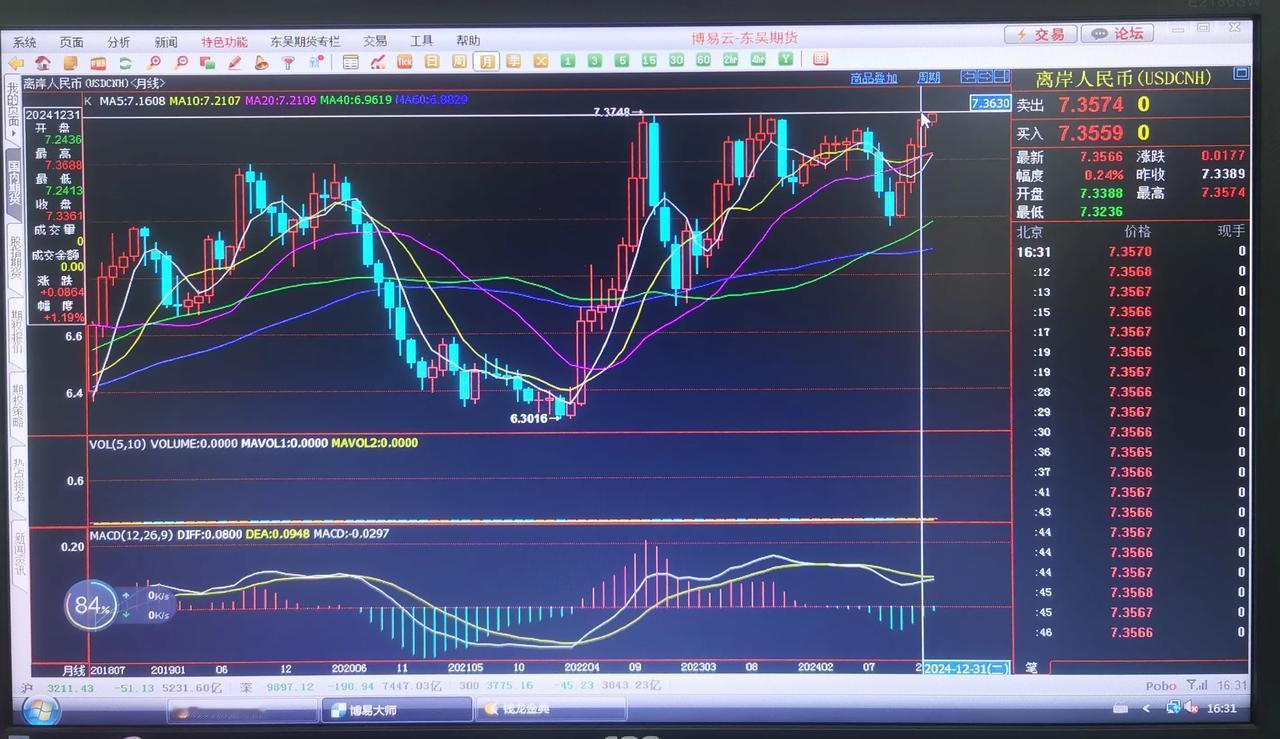Open the 周期 period link
The height and width of the screenshot is (739, 1280).
pos(928,78)
